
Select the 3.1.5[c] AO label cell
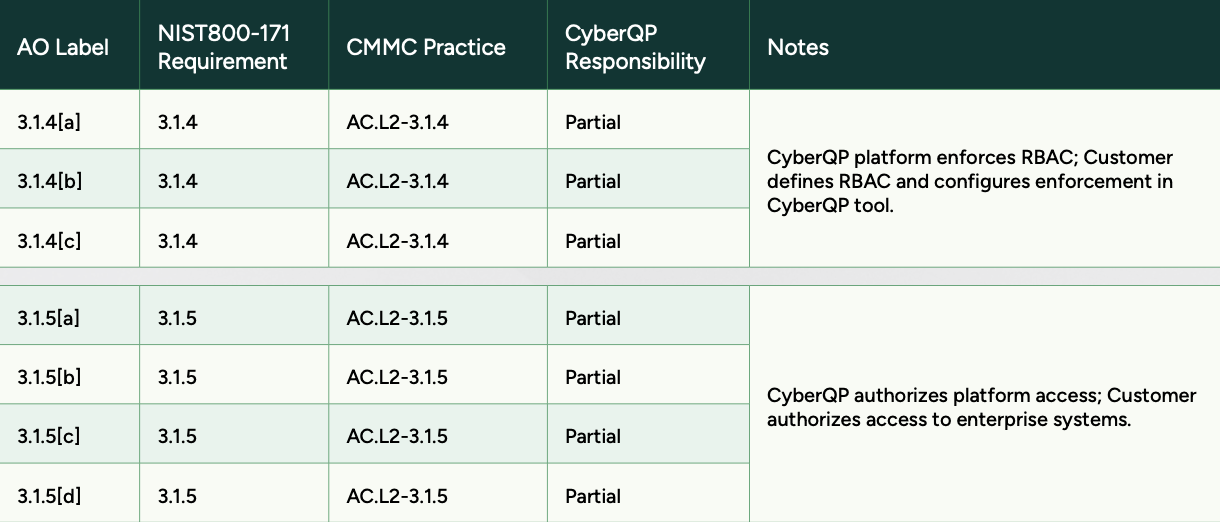(x=49, y=436)
